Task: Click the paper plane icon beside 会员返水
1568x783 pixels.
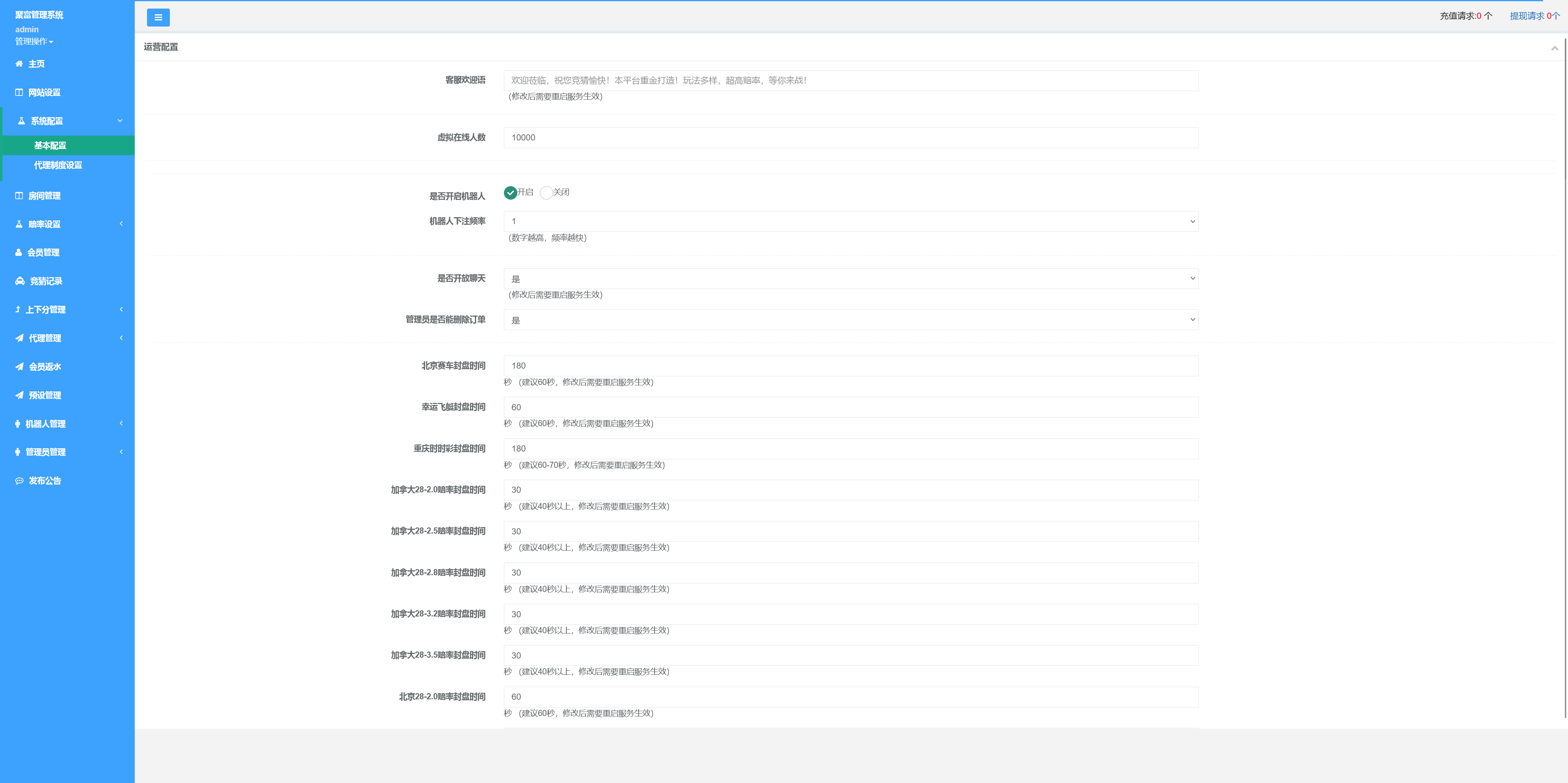Action: click(20, 367)
